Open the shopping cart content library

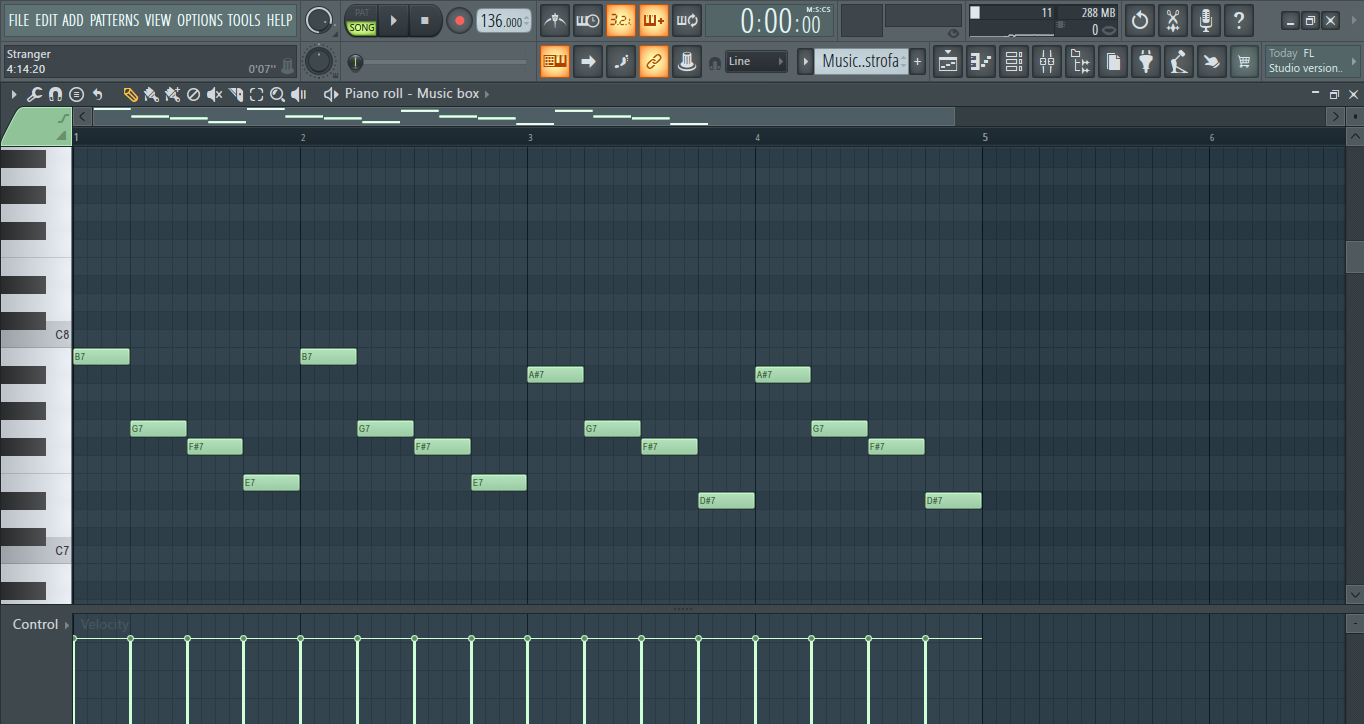[1243, 62]
